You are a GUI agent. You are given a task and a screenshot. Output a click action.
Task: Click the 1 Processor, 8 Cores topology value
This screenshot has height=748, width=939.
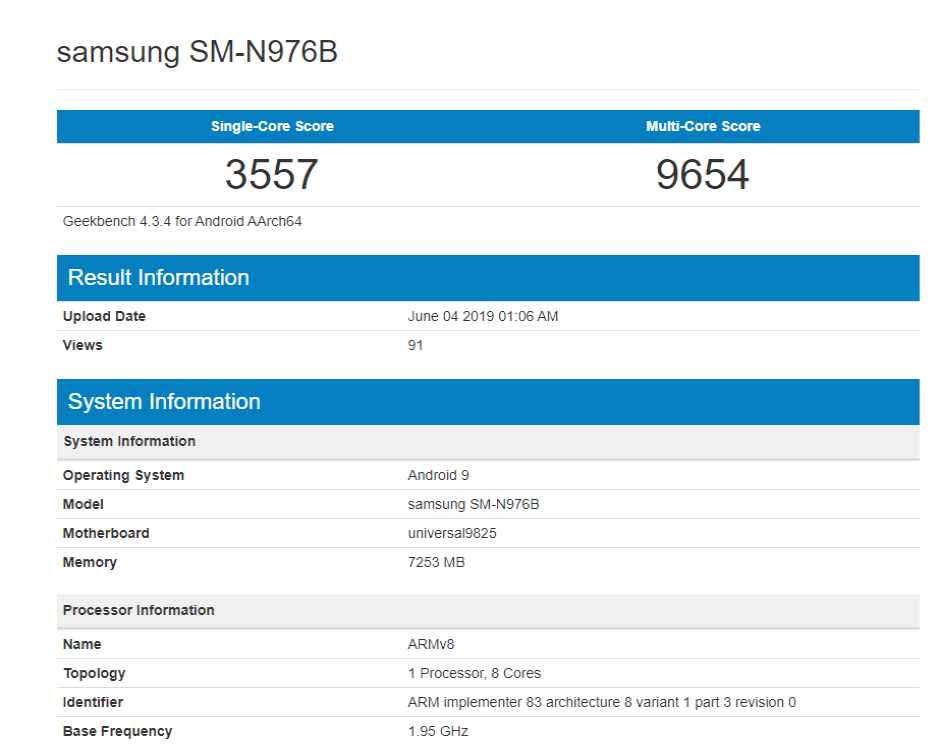pyautogui.click(x=474, y=673)
